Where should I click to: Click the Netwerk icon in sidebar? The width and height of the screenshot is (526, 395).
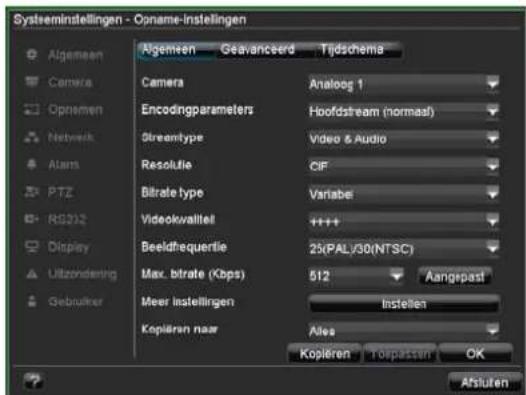(32, 137)
